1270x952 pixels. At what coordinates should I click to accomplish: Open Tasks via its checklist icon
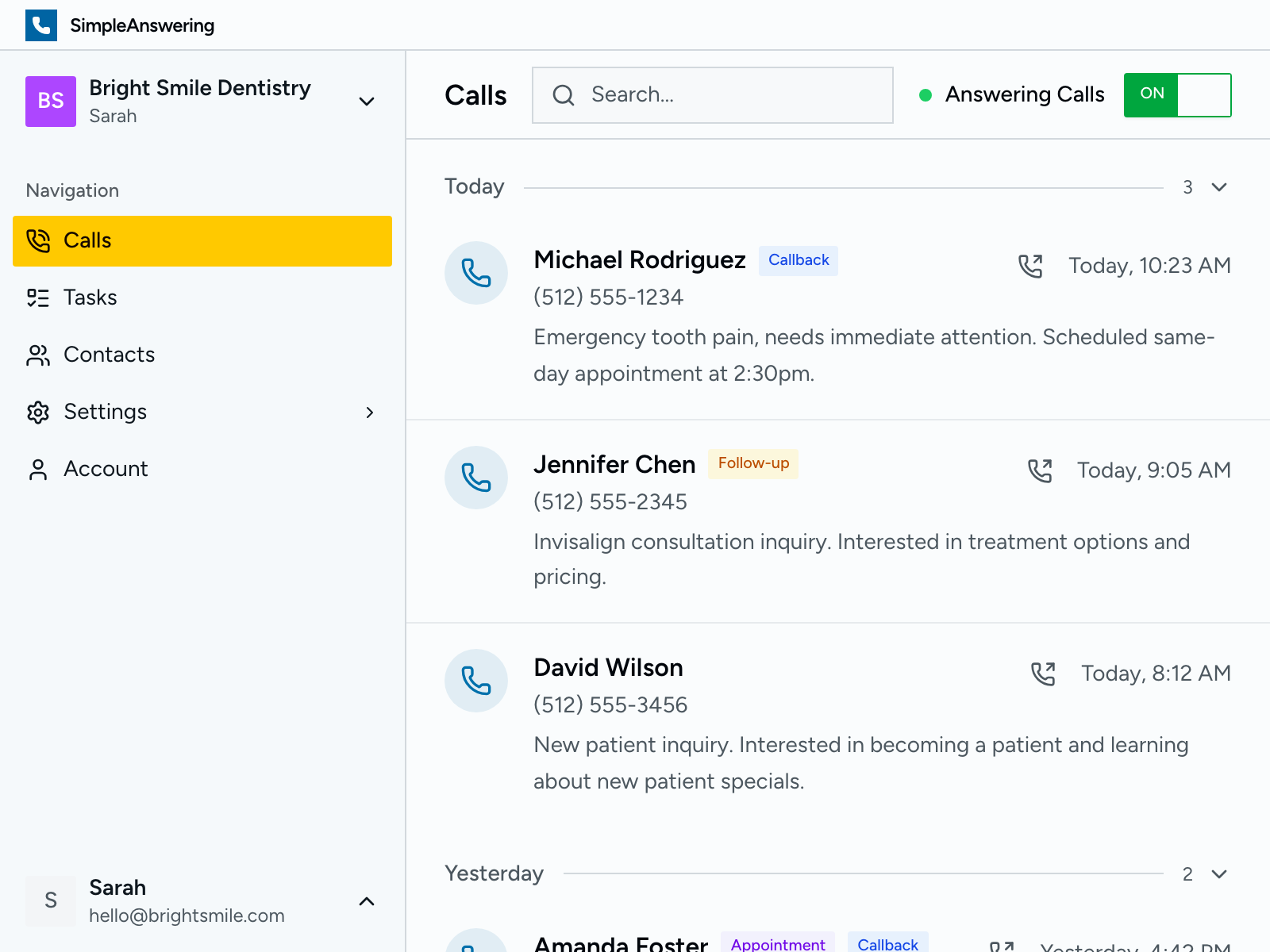37,297
